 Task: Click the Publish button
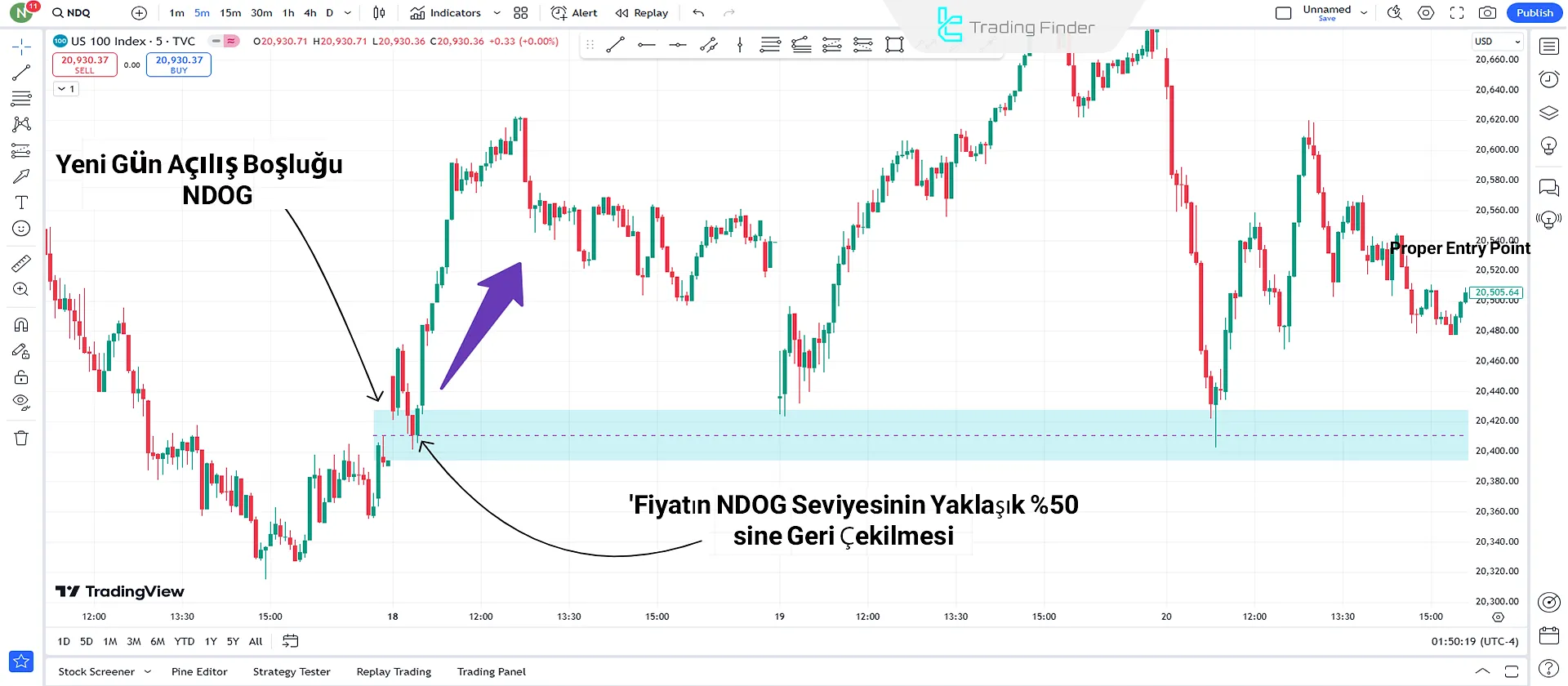pos(1535,13)
